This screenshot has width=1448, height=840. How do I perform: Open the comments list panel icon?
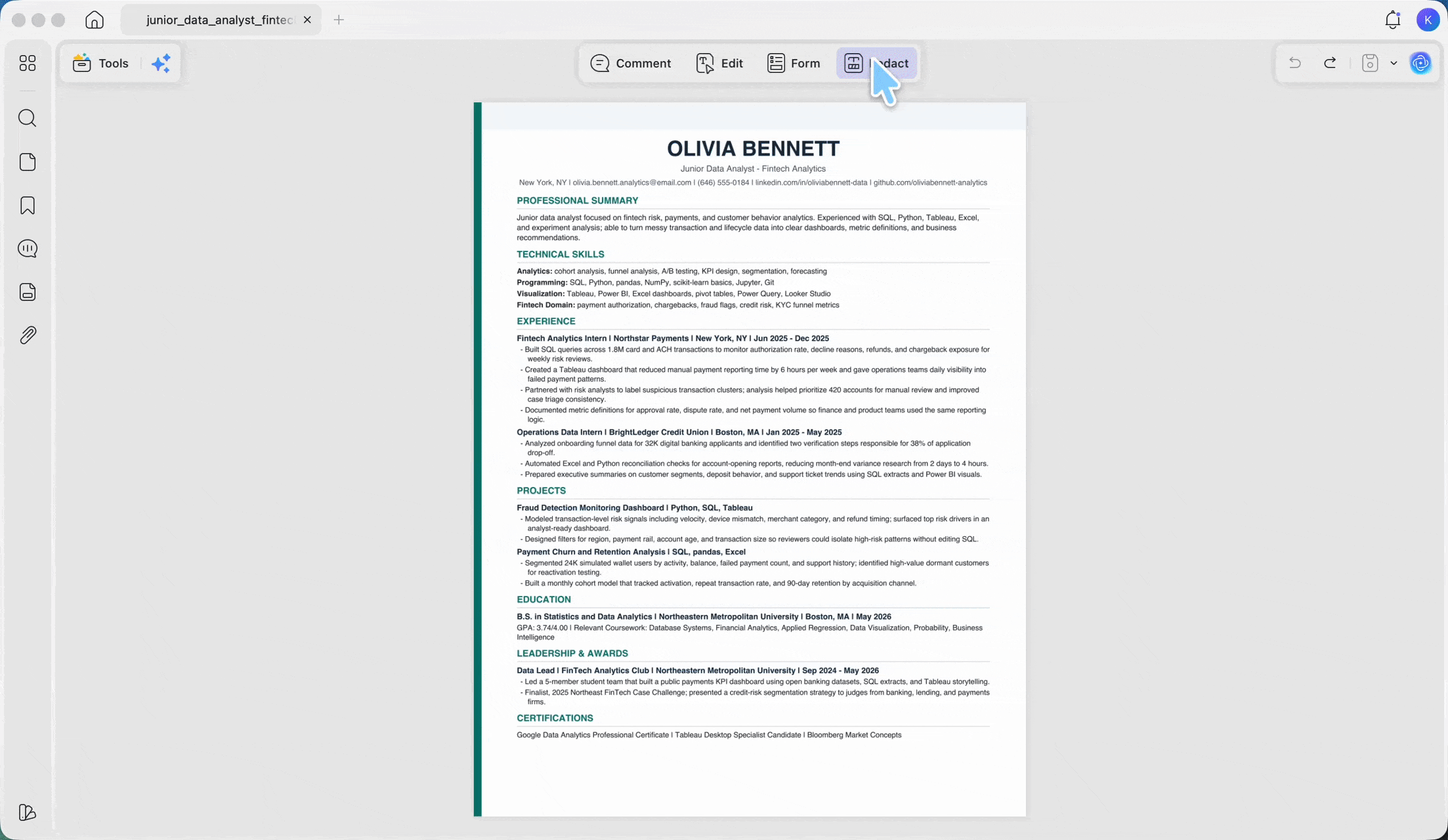(x=28, y=249)
